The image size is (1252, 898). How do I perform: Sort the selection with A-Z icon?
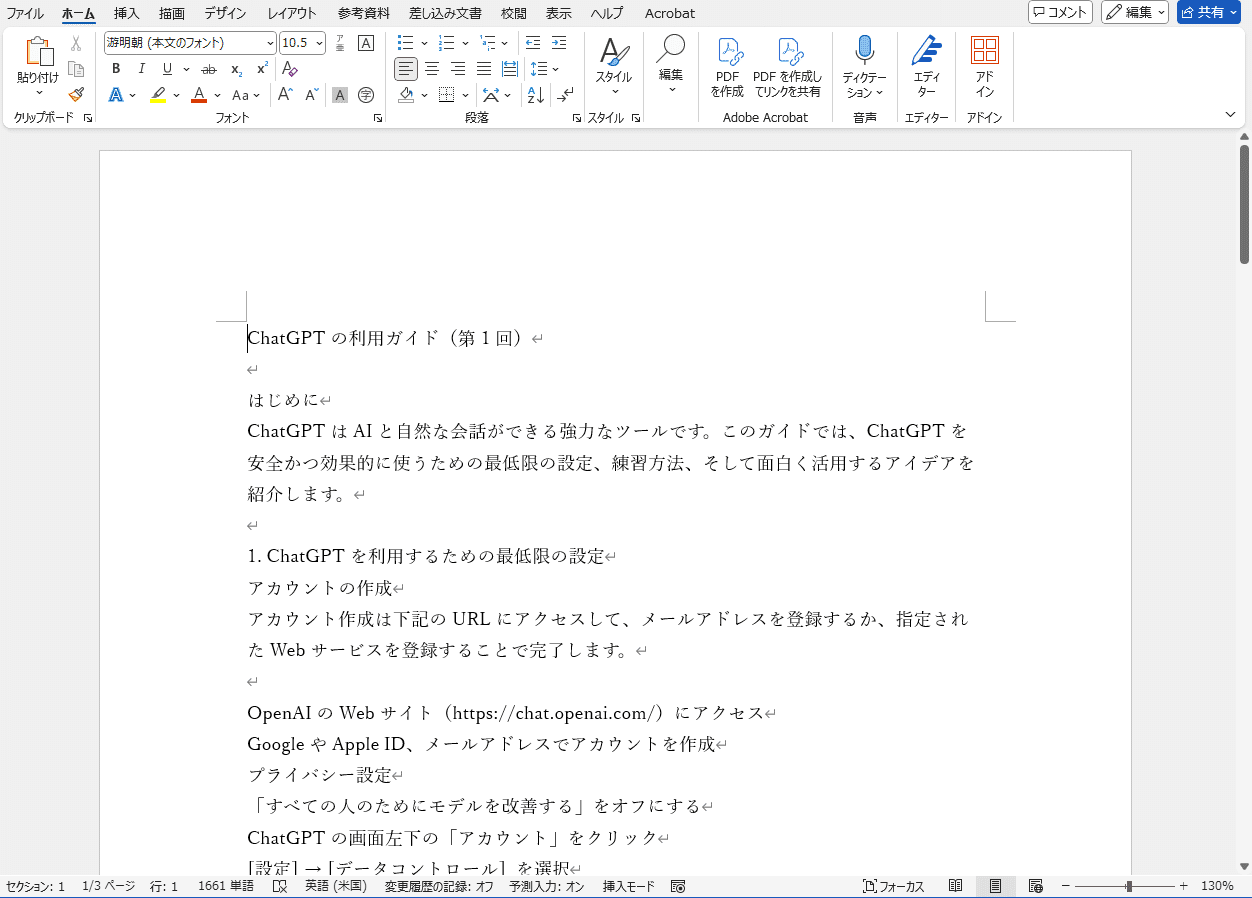click(535, 95)
